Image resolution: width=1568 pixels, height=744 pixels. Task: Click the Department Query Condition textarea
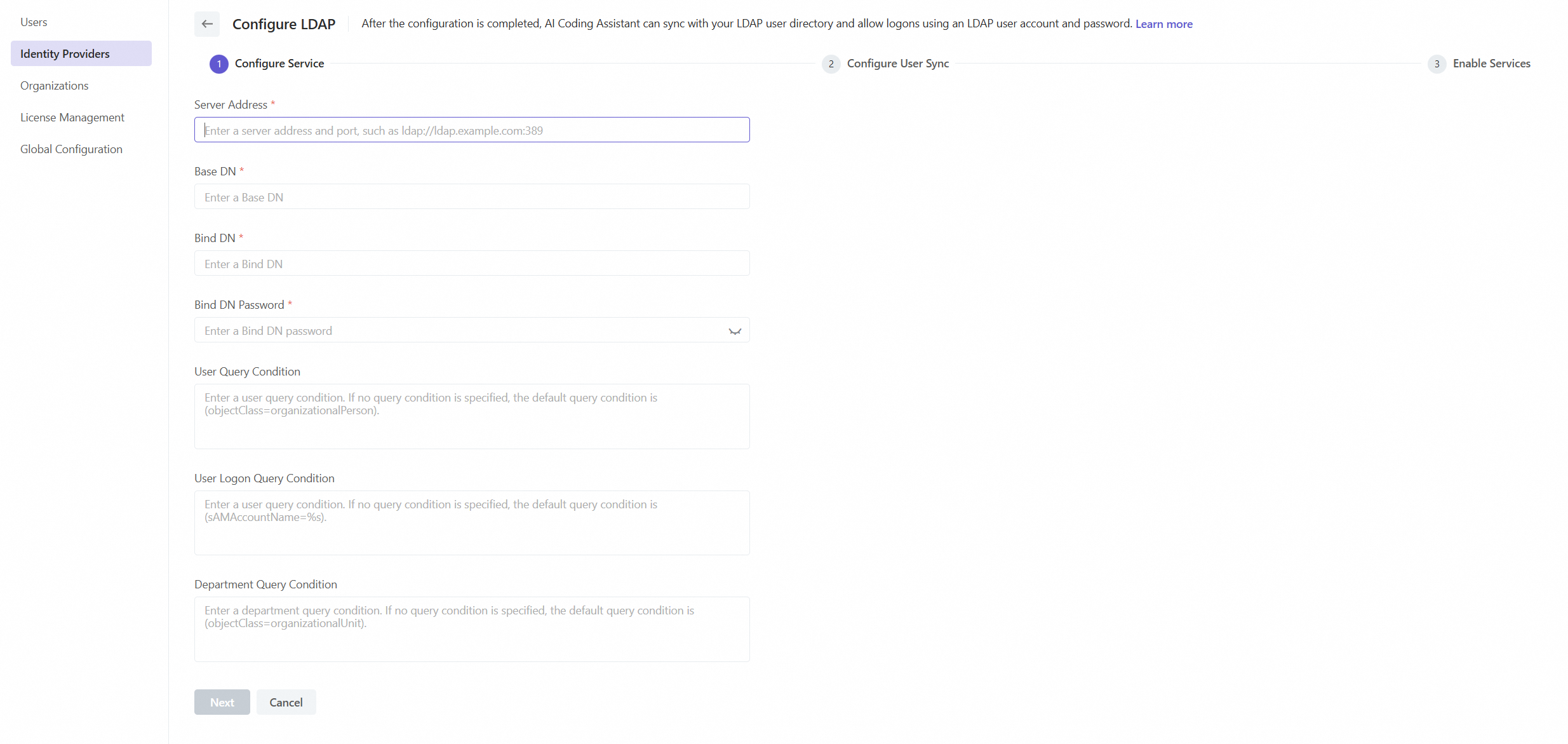coord(471,629)
